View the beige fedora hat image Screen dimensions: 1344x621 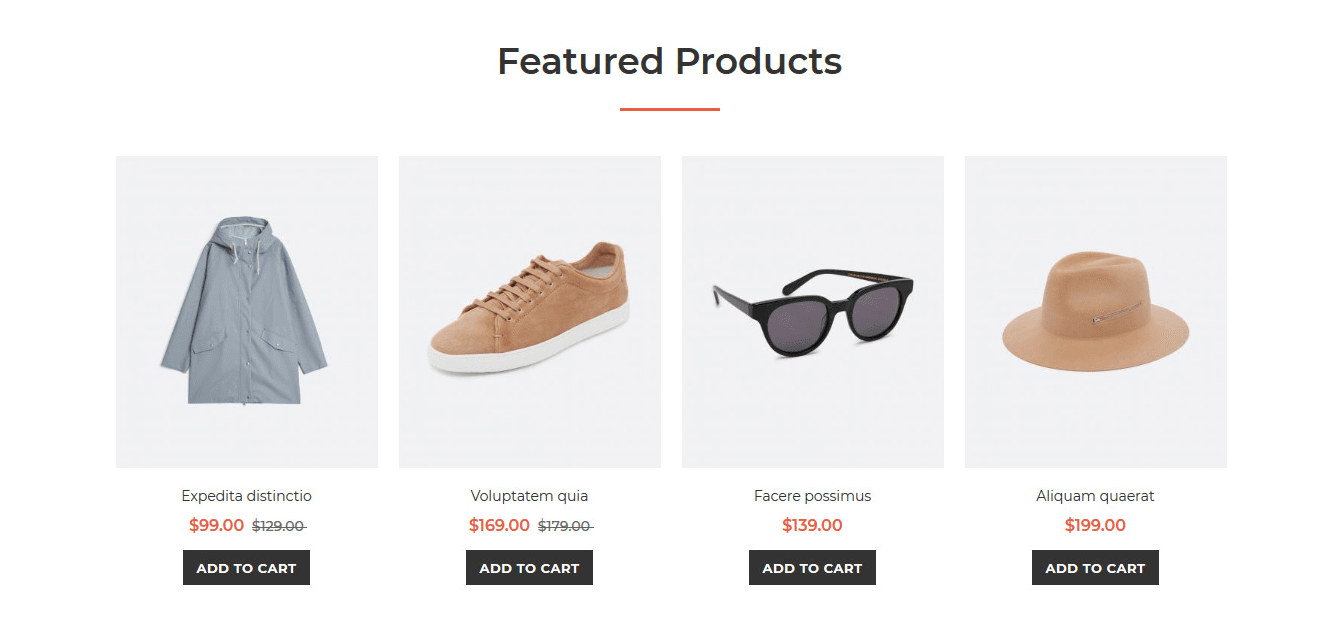coord(1095,311)
